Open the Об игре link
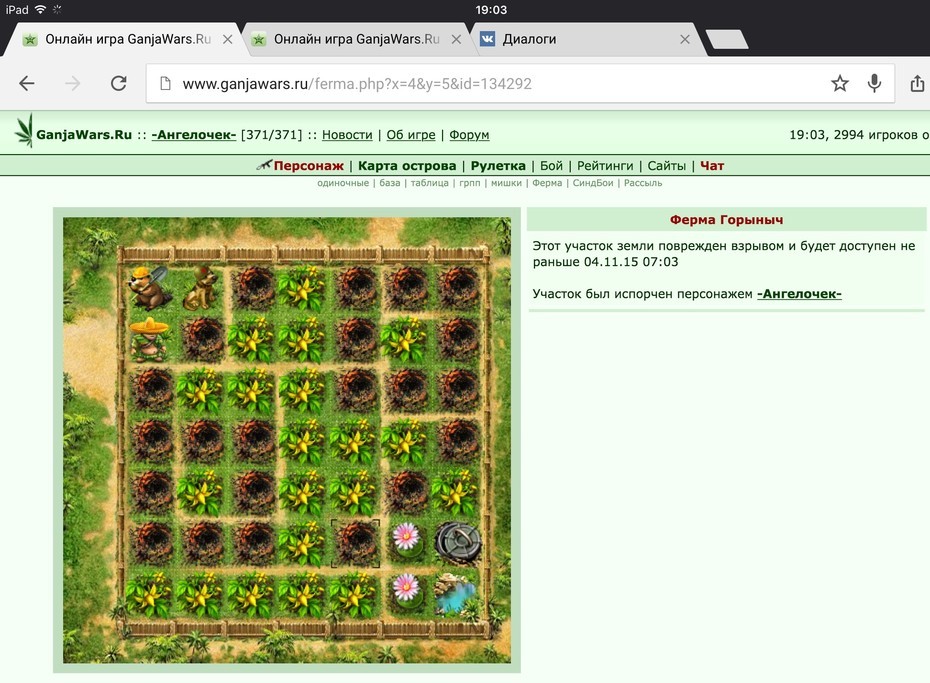This screenshot has height=683, width=930. coord(411,135)
